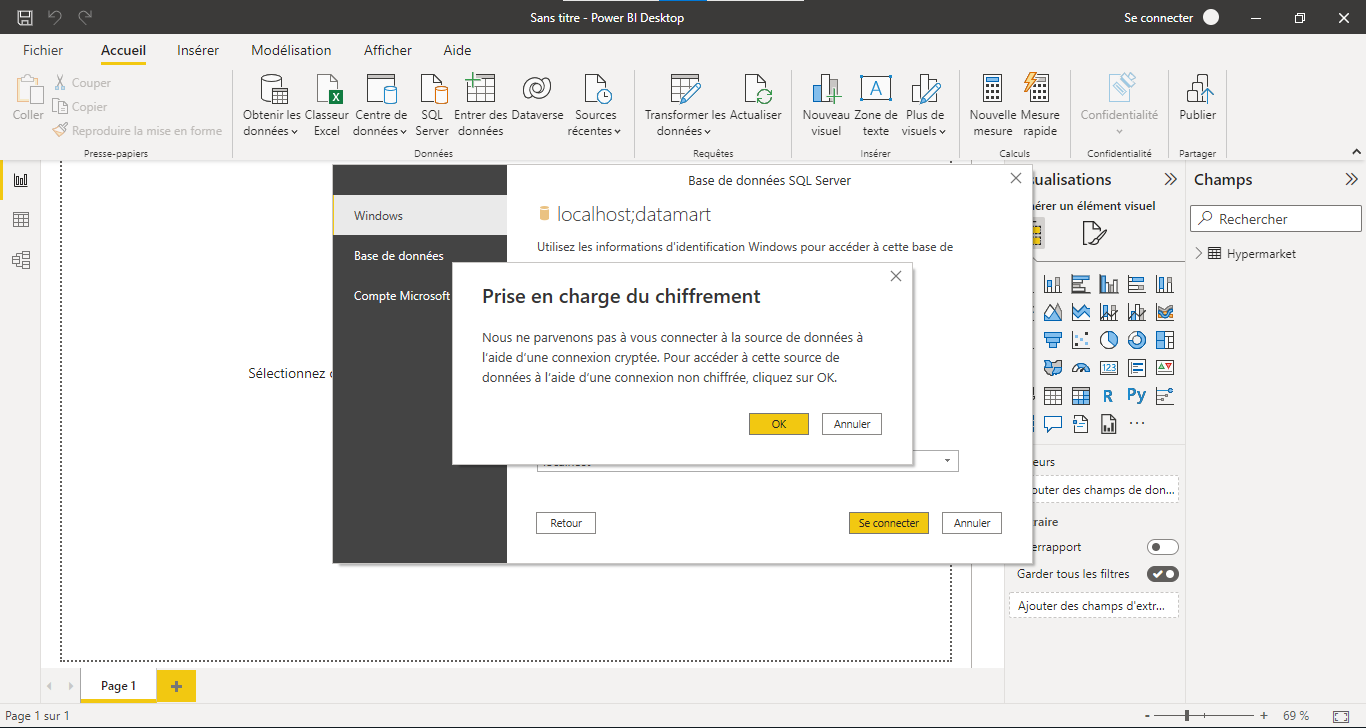The width and height of the screenshot is (1366, 728).
Task: Open the Model view sidebar icon
Action: click(x=21, y=260)
